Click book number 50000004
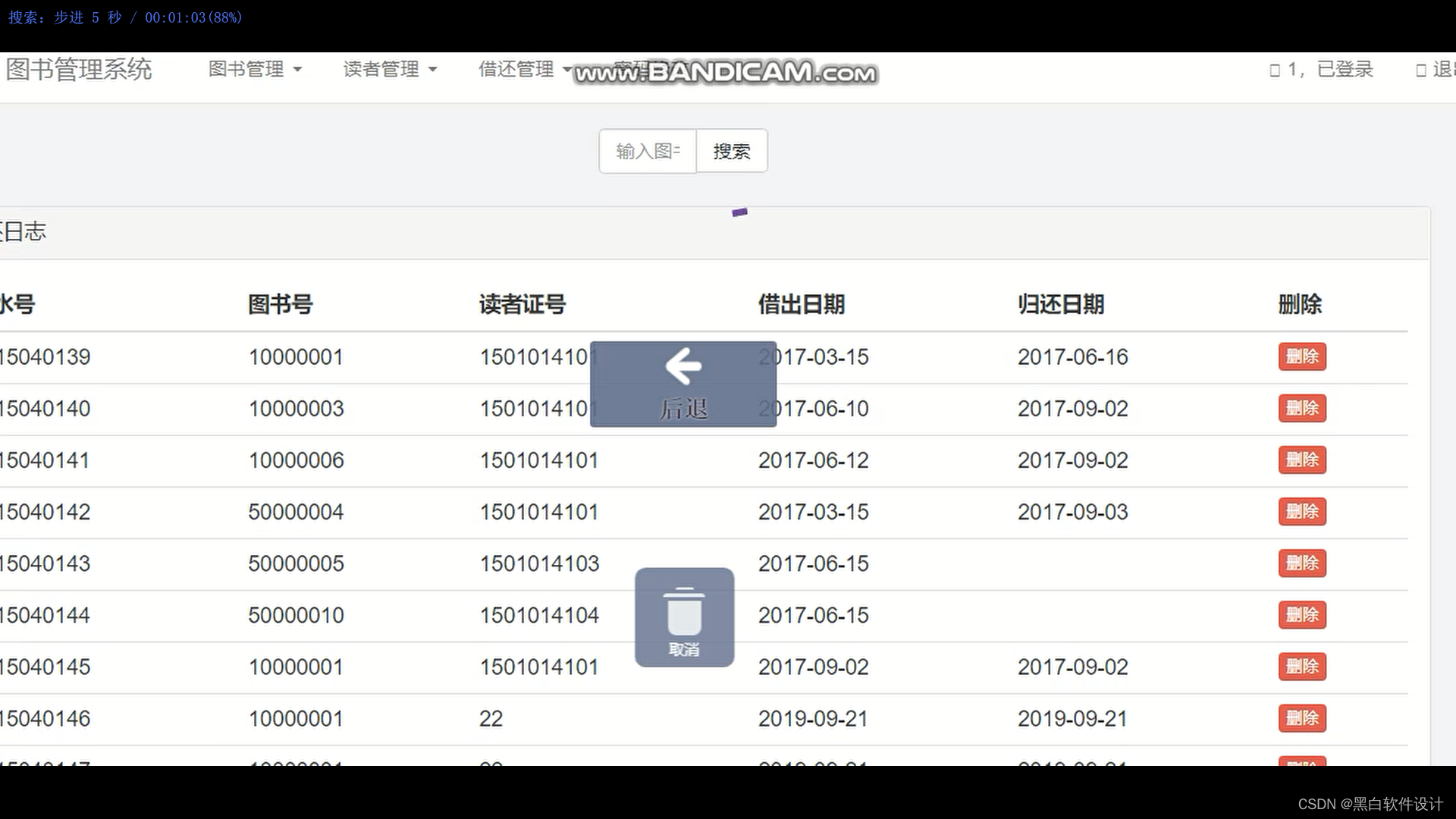The height and width of the screenshot is (819, 1456). [x=297, y=512]
